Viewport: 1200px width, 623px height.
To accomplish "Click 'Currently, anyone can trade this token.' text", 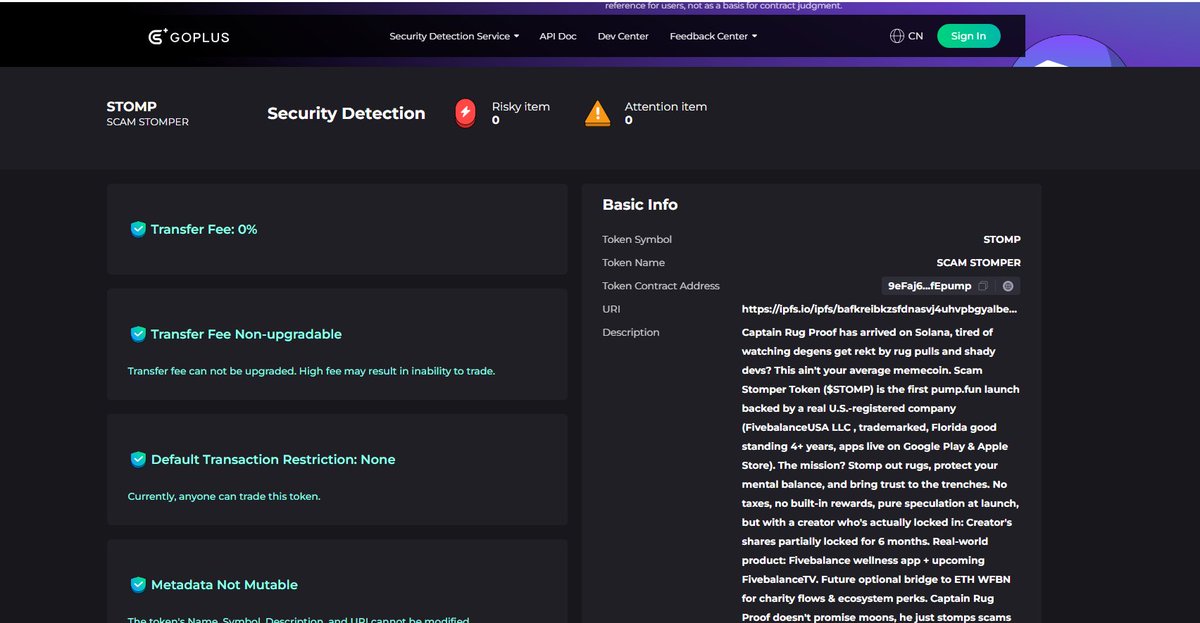I will (224, 496).
